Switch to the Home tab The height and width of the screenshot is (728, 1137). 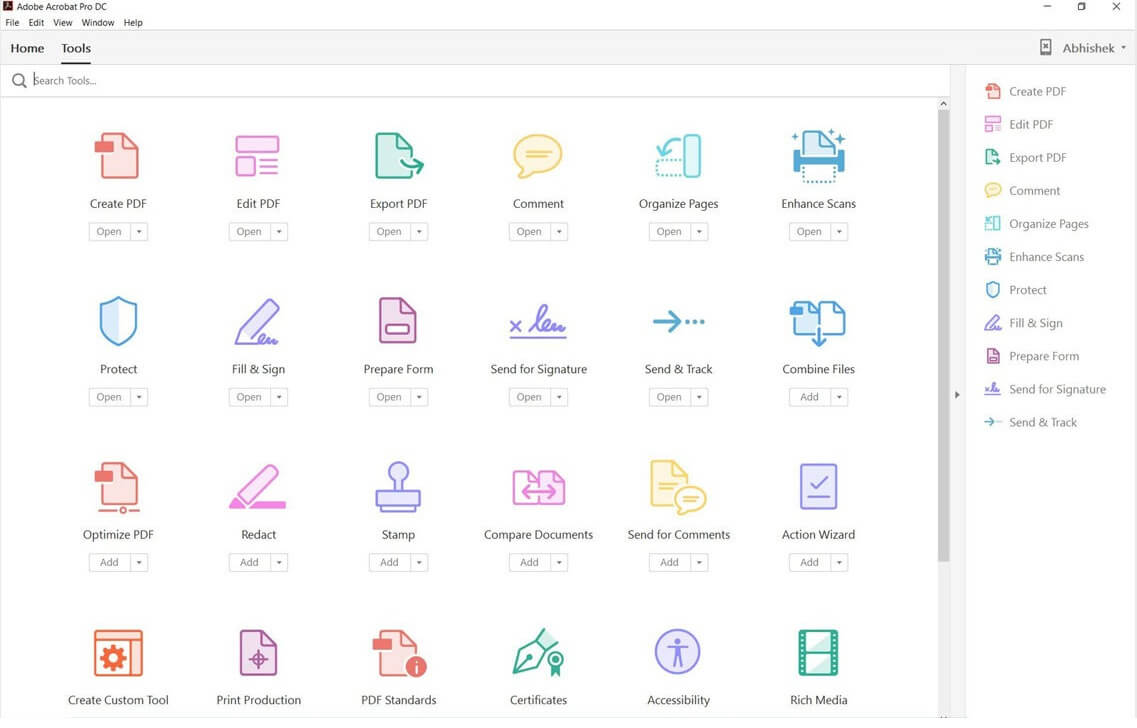coord(28,49)
